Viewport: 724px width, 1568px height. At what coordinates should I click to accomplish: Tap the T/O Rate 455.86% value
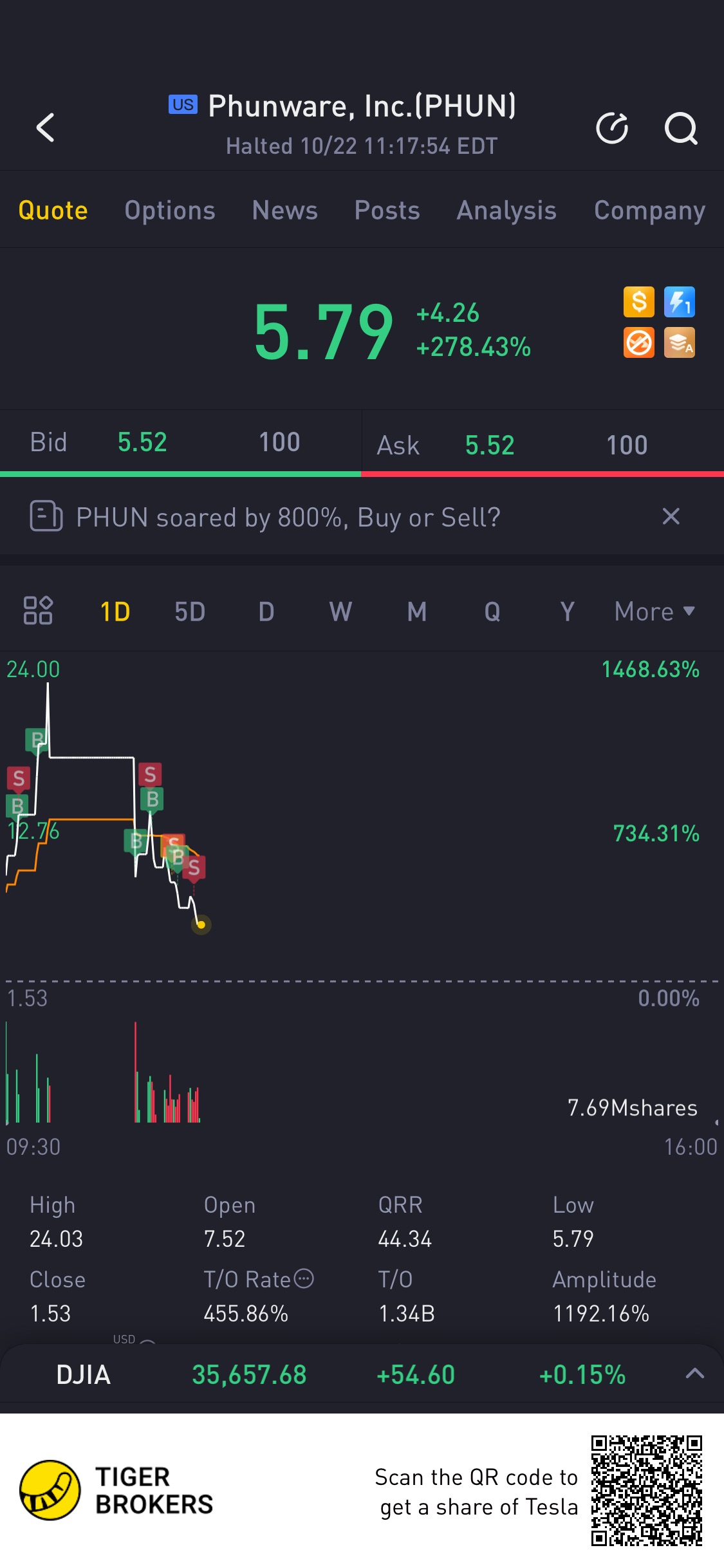coord(246,1314)
